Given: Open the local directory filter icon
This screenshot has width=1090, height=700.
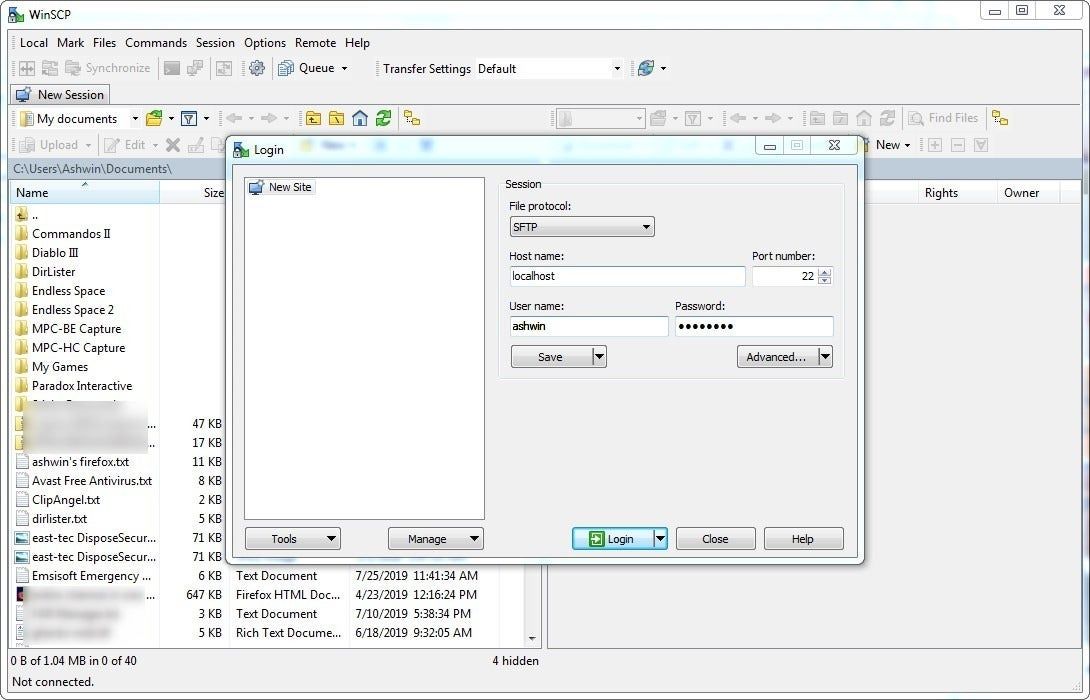Looking at the screenshot, I should pos(189,118).
